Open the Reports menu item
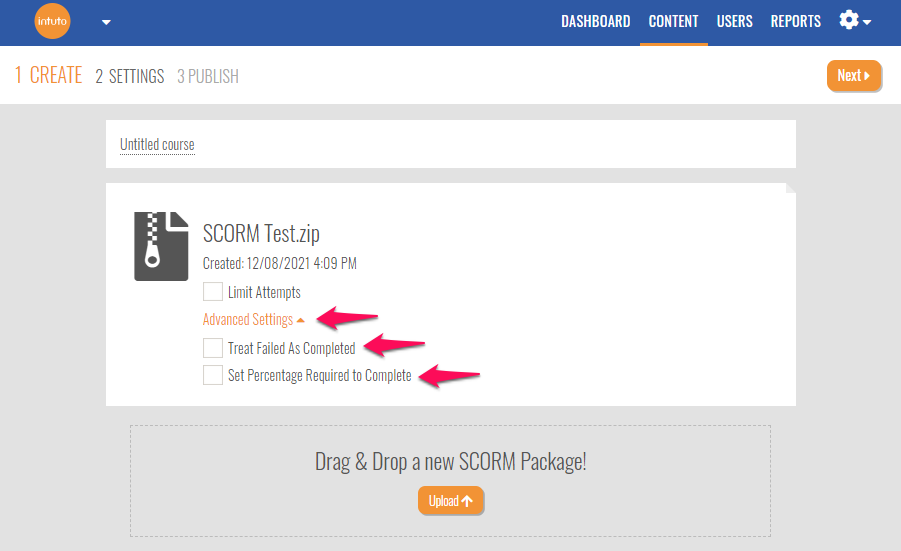This screenshot has height=551, width=901. pyautogui.click(x=795, y=21)
